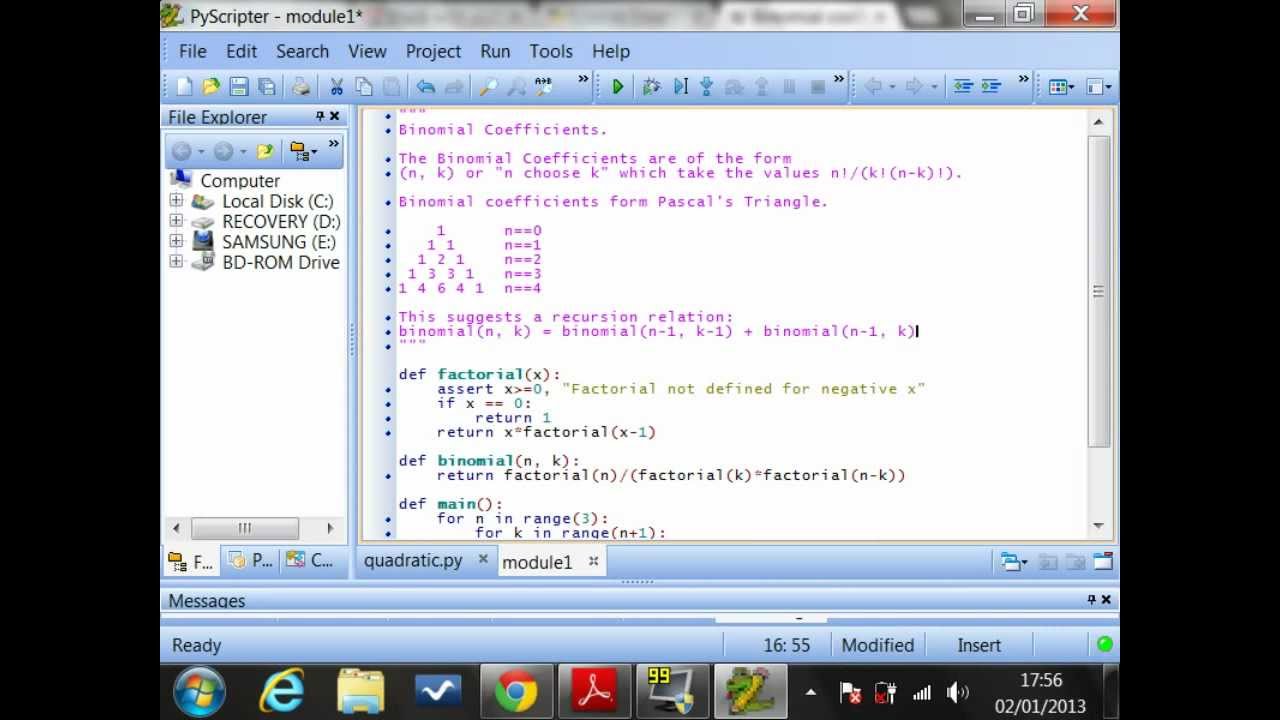This screenshot has width=1280, height=720.
Task: Close the Messages panel
Action: pyautogui.click(x=1106, y=600)
